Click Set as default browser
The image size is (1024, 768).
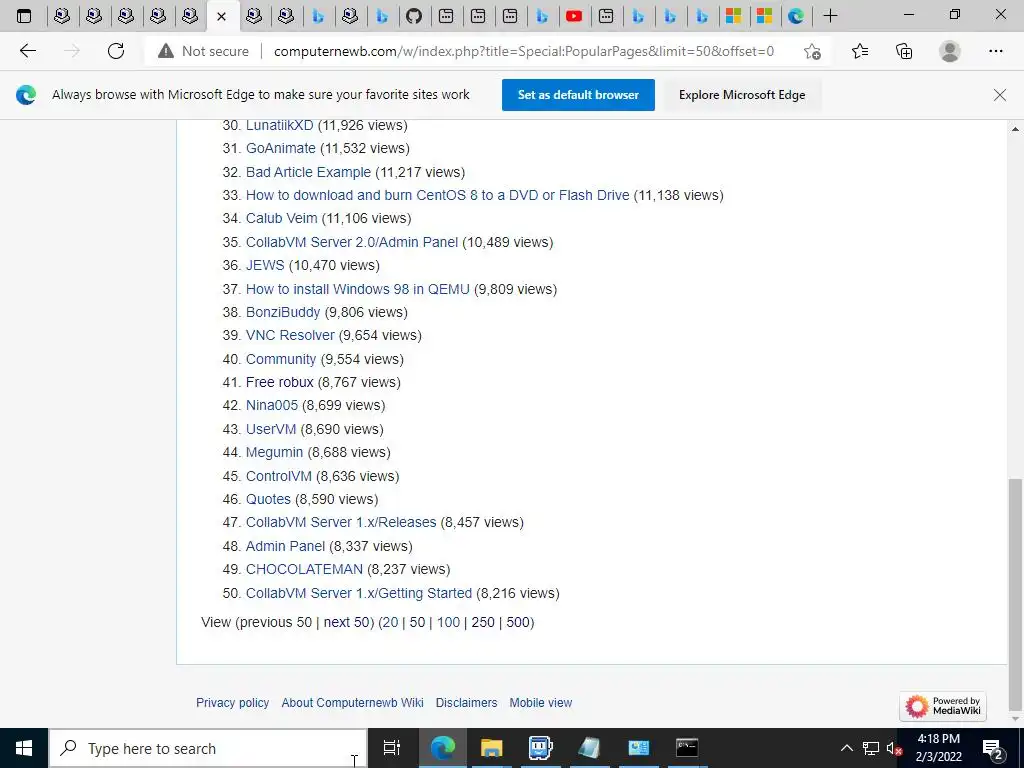578,95
